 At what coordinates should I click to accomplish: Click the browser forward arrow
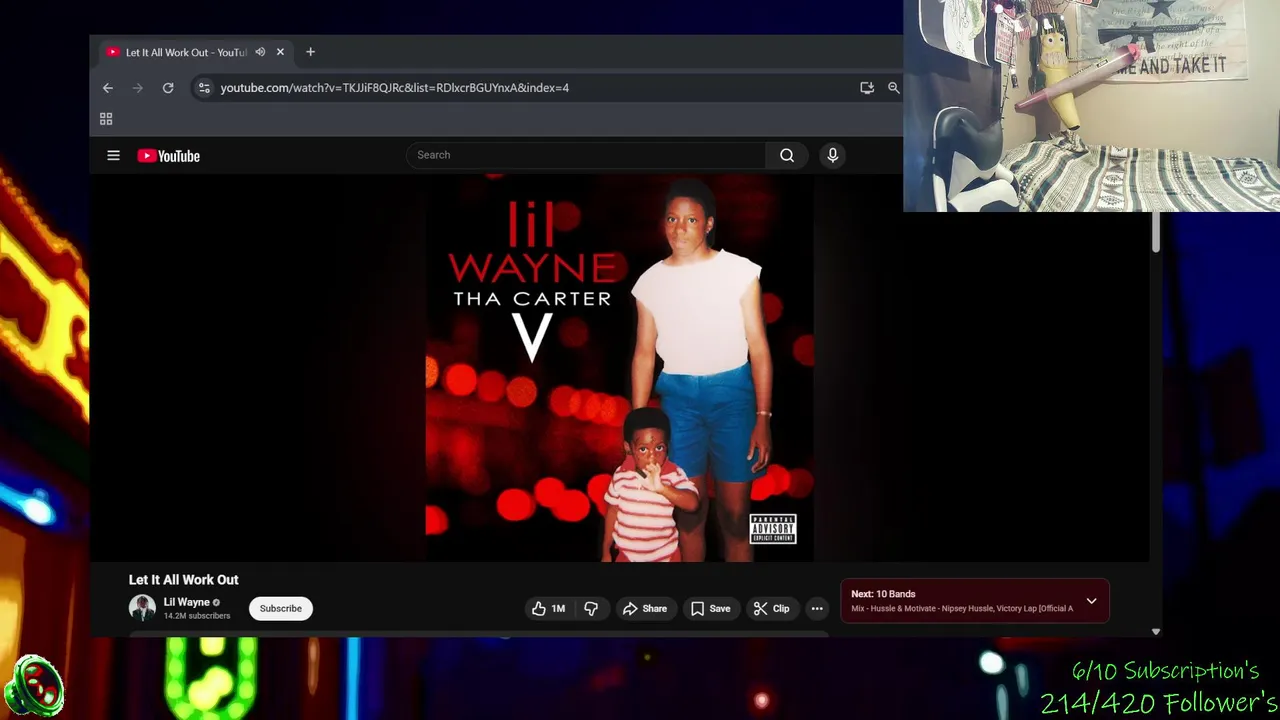[138, 88]
